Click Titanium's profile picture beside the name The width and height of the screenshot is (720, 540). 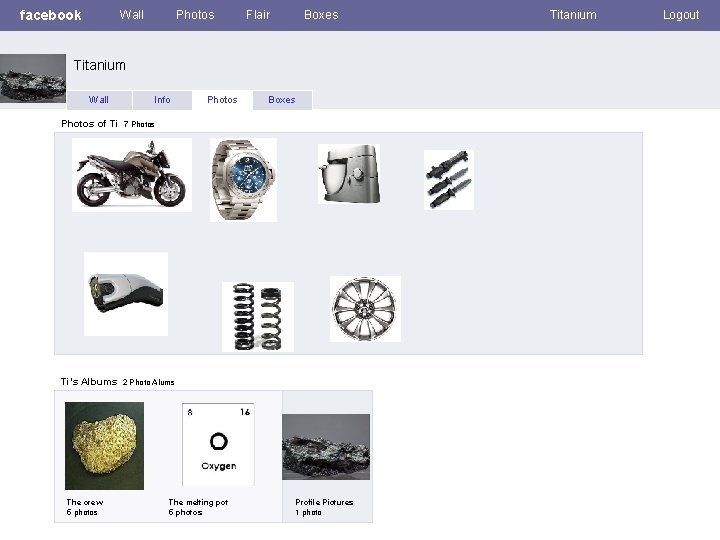coord(33,79)
